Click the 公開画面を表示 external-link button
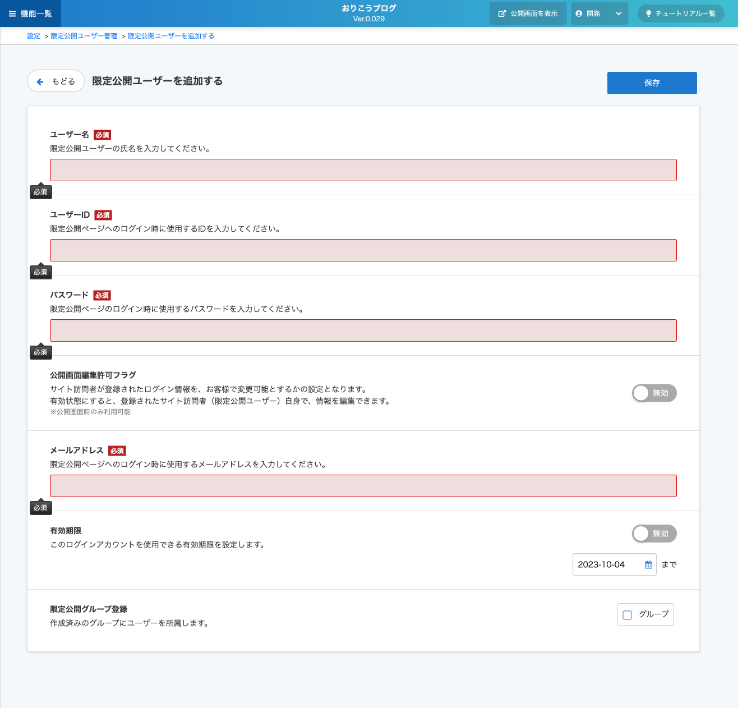The width and height of the screenshot is (738, 708). point(528,14)
